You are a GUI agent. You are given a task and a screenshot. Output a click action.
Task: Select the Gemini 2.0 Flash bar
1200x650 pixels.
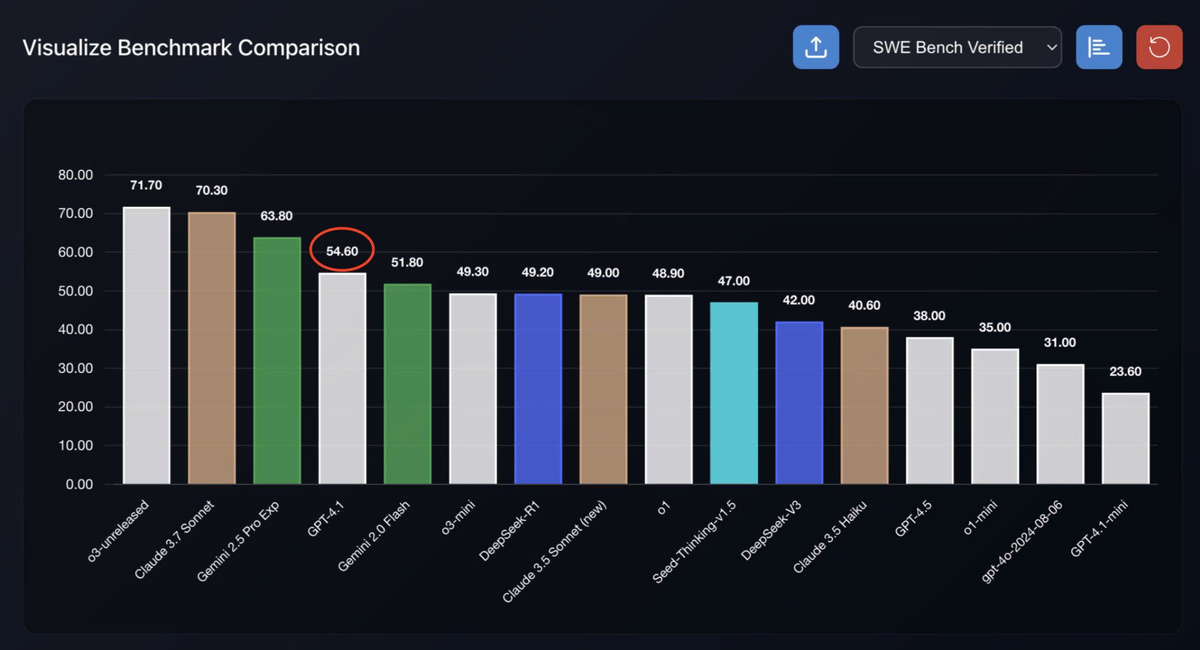(x=407, y=384)
